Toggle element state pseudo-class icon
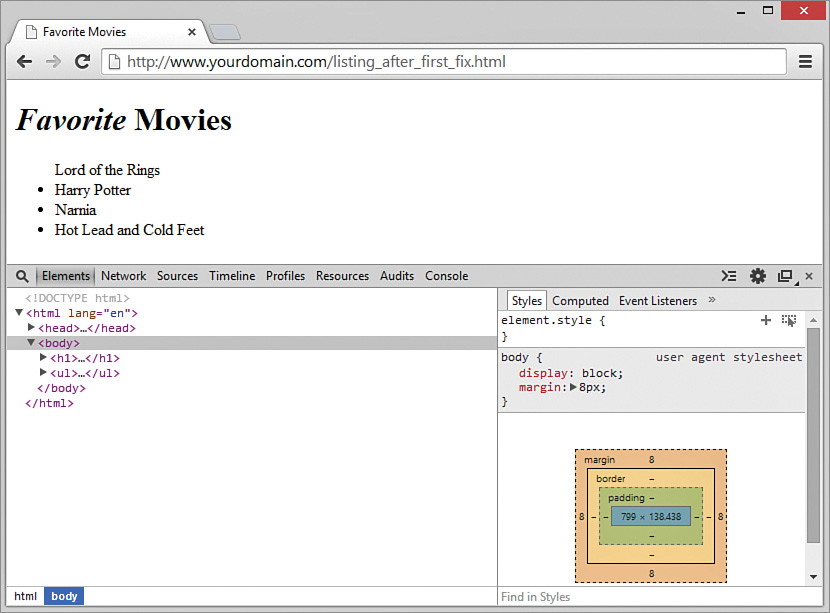Image resolution: width=830 pixels, height=613 pixels. click(789, 320)
